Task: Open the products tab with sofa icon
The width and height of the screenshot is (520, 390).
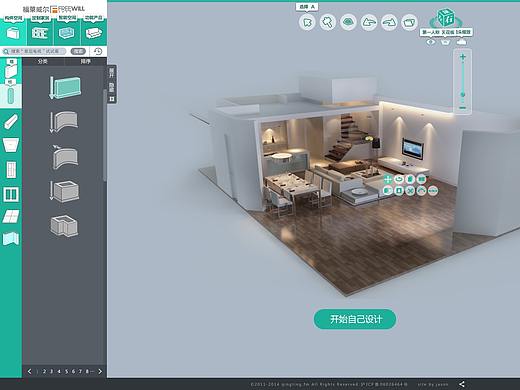Action: coord(94,32)
